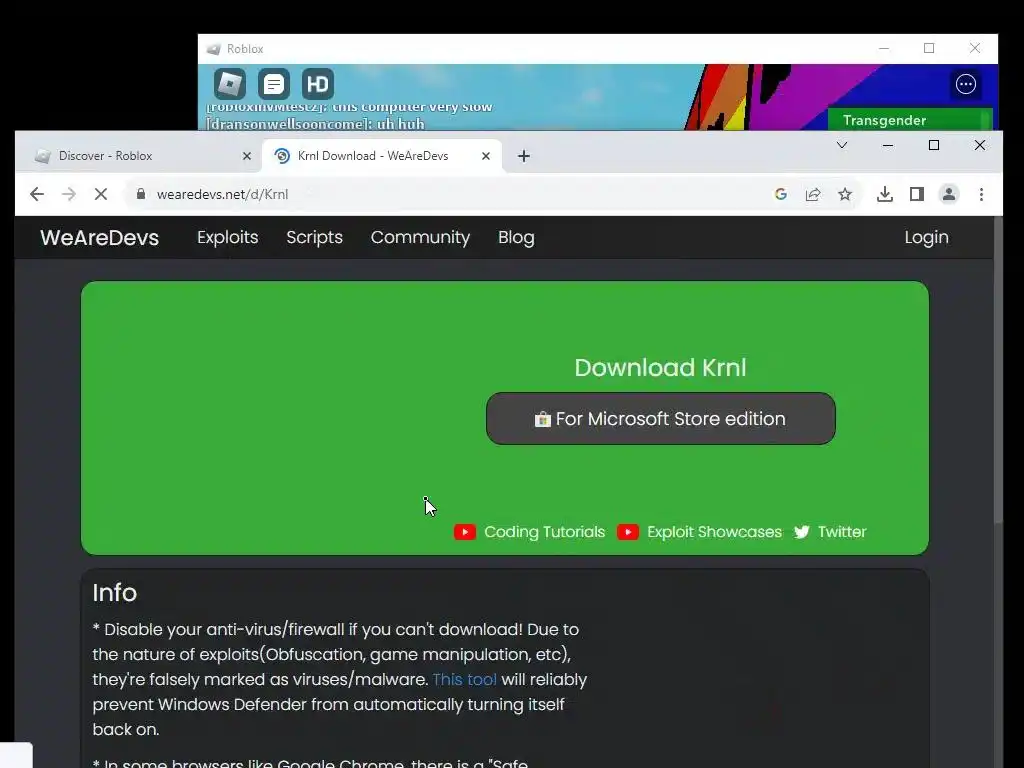Click the Transgender label in Roblox window
This screenshot has width=1024, height=768.
[884, 120]
